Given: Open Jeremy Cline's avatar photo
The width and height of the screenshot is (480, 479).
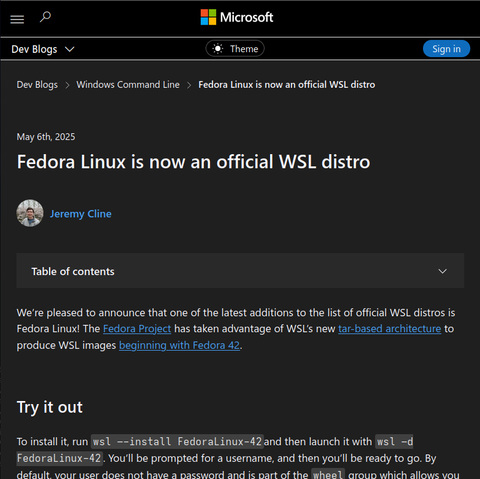Looking at the screenshot, I should click(x=30, y=213).
